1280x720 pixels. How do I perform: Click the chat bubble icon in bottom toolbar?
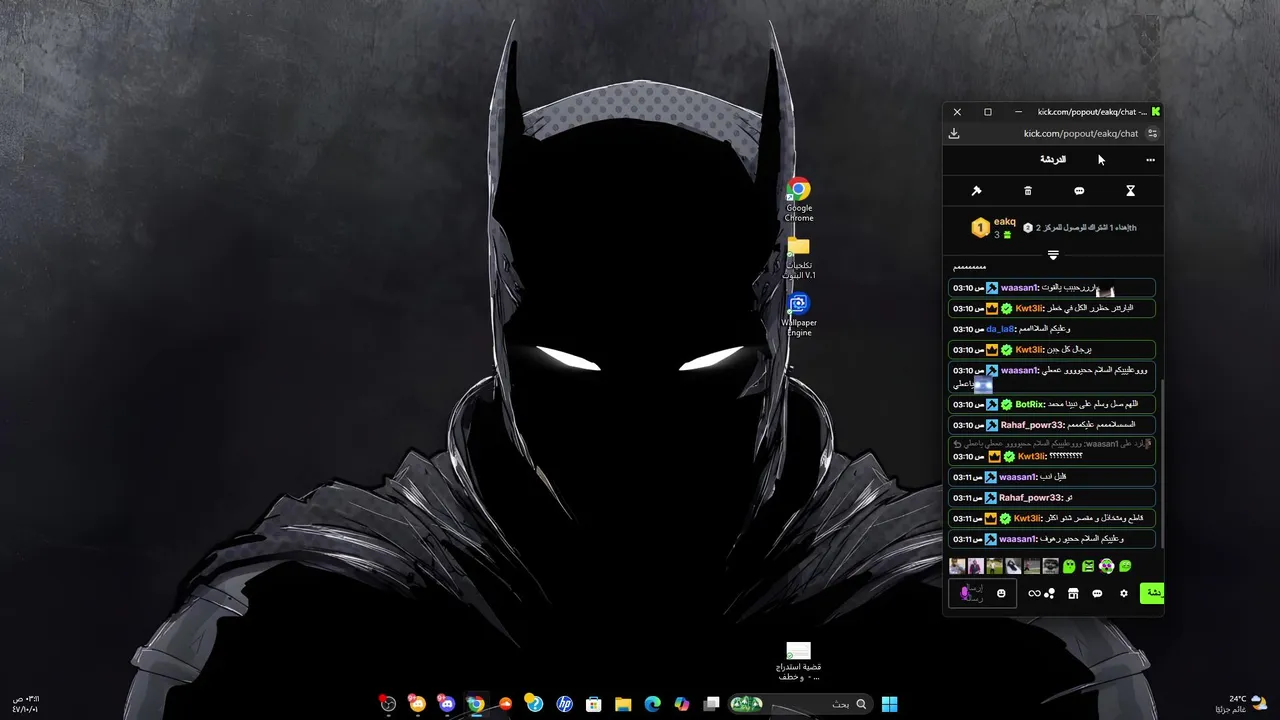pyautogui.click(x=1097, y=594)
